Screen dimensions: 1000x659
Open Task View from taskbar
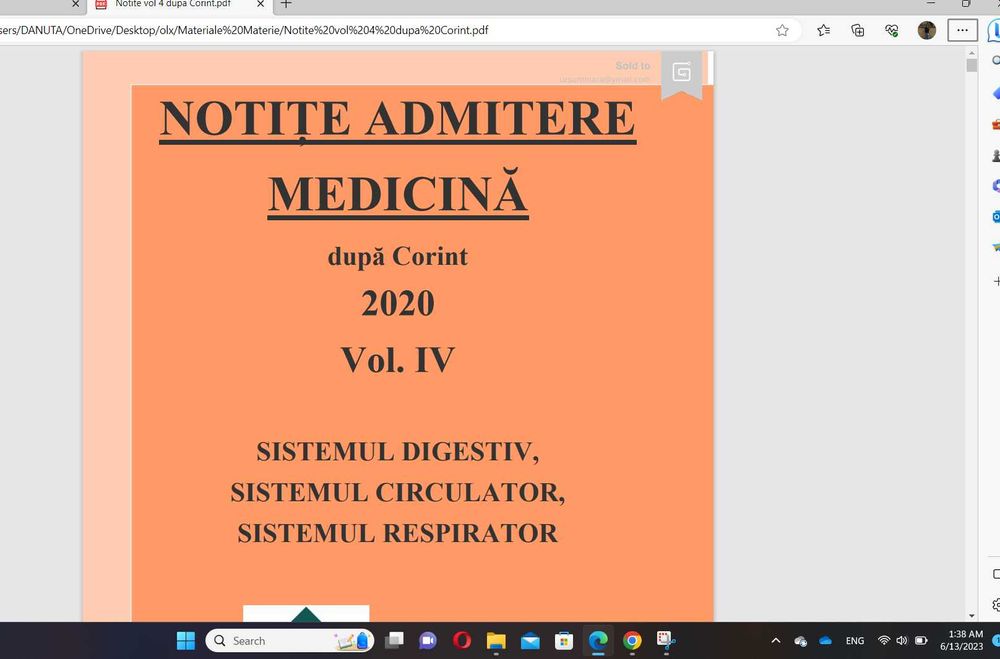[394, 640]
